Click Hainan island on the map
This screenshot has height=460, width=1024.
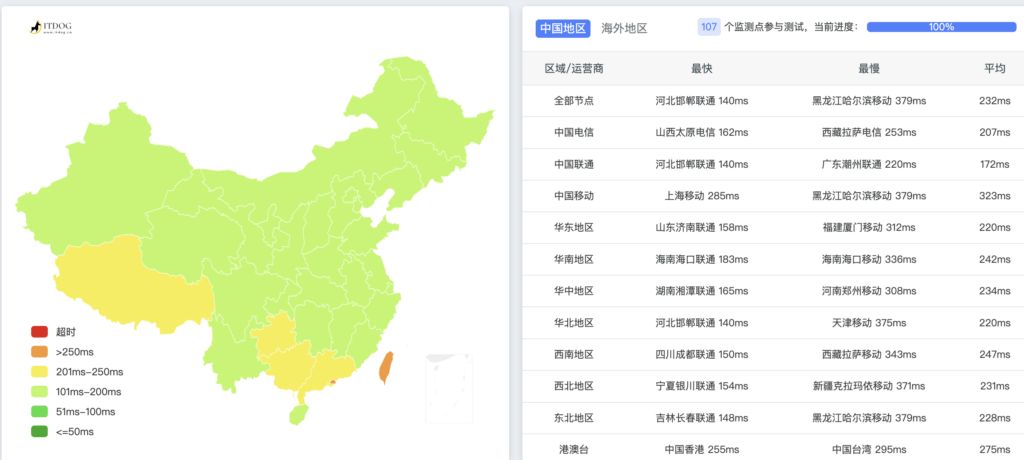click(x=298, y=414)
